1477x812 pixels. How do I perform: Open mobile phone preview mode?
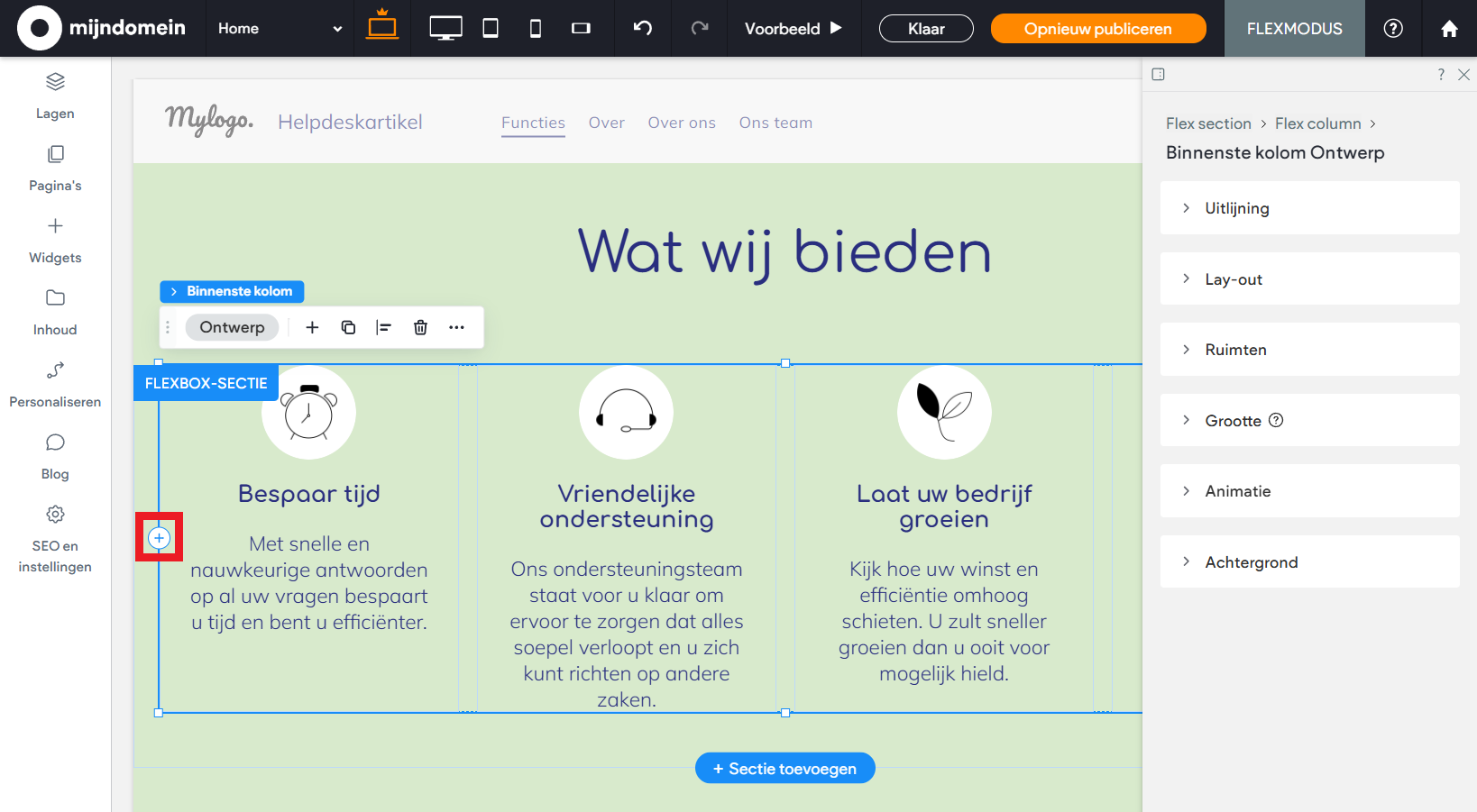coord(535,28)
